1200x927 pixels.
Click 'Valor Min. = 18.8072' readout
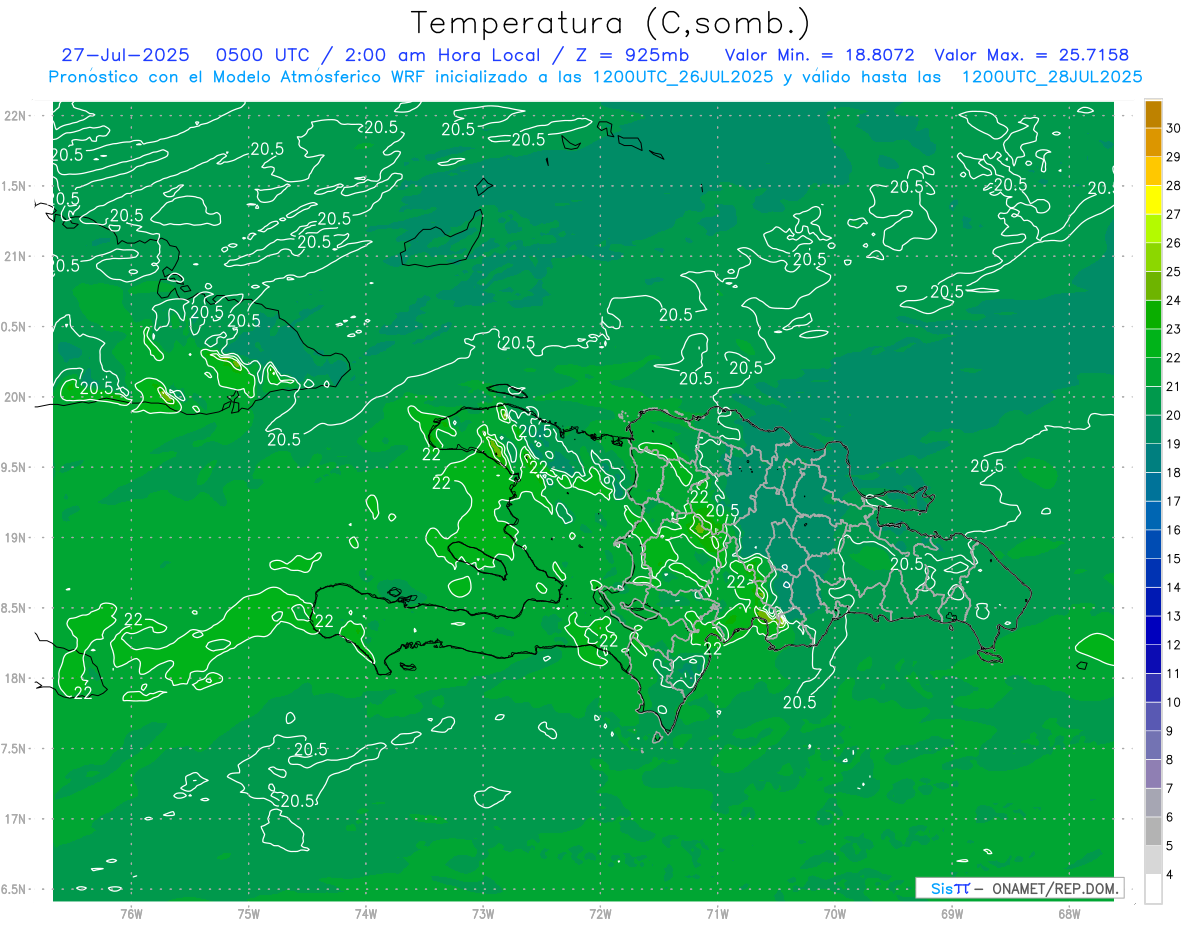(818, 55)
